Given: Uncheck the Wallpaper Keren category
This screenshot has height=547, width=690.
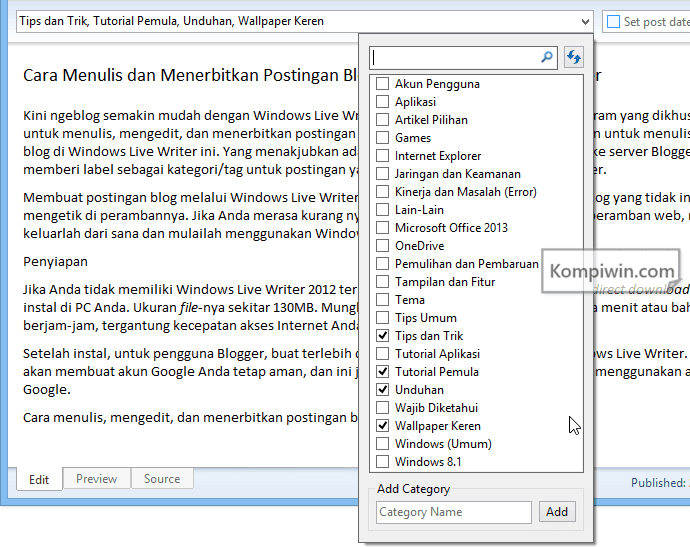Looking at the screenshot, I should pos(382,426).
